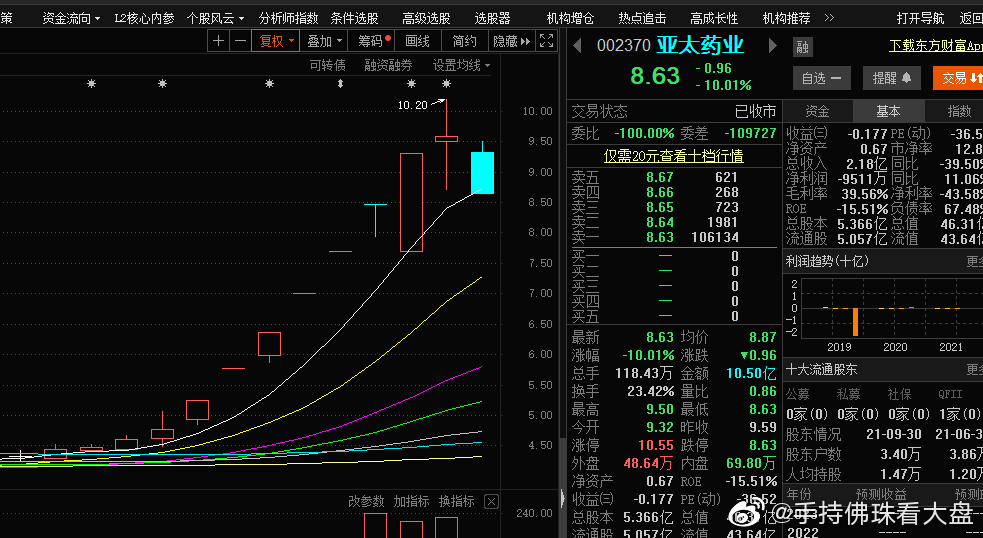This screenshot has width=983, height=538.
Task: Remove stock from 自选 watchlist
Action: (822, 78)
